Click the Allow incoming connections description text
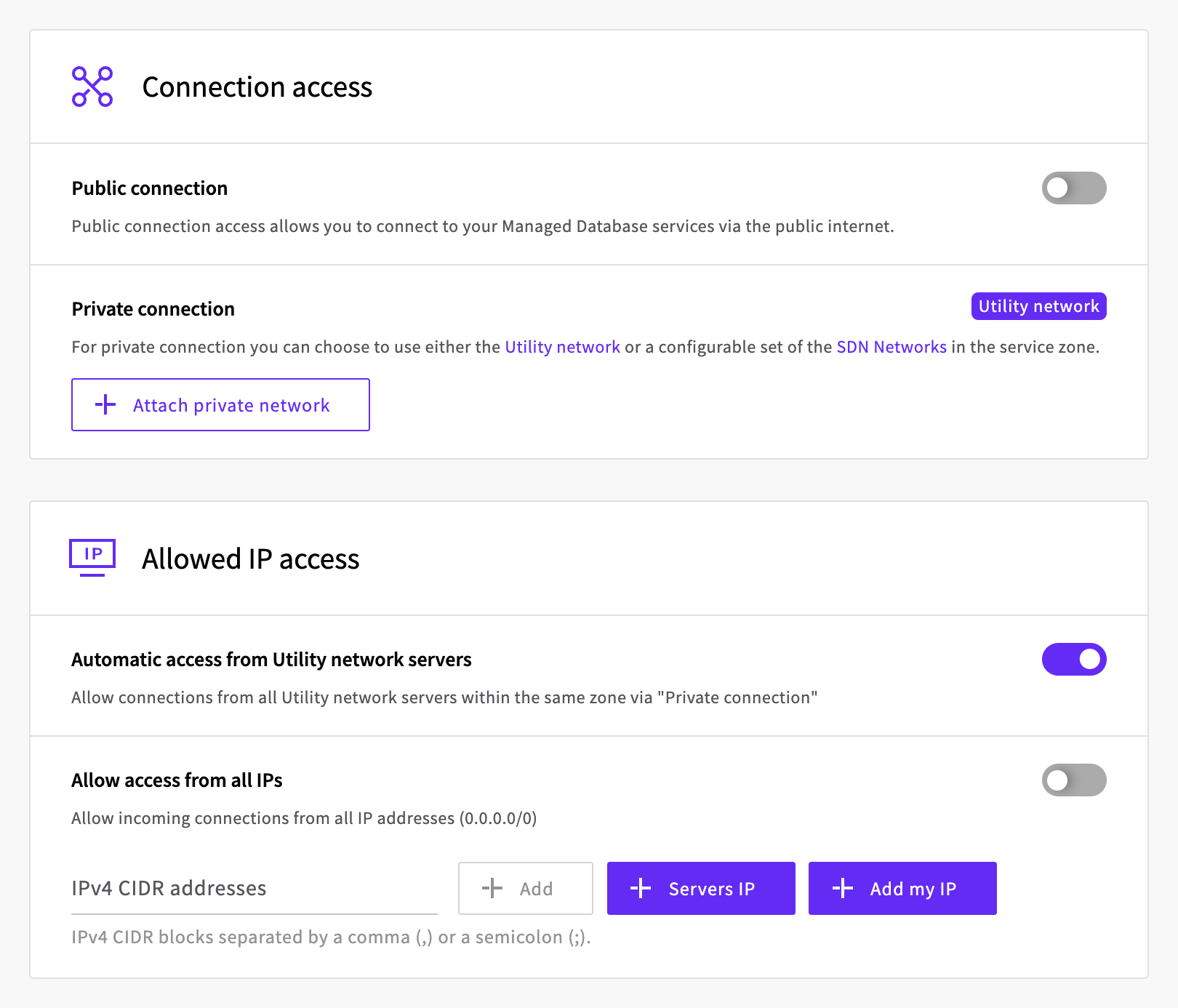Screen dimensions: 1178x1008 coord(304,818)
